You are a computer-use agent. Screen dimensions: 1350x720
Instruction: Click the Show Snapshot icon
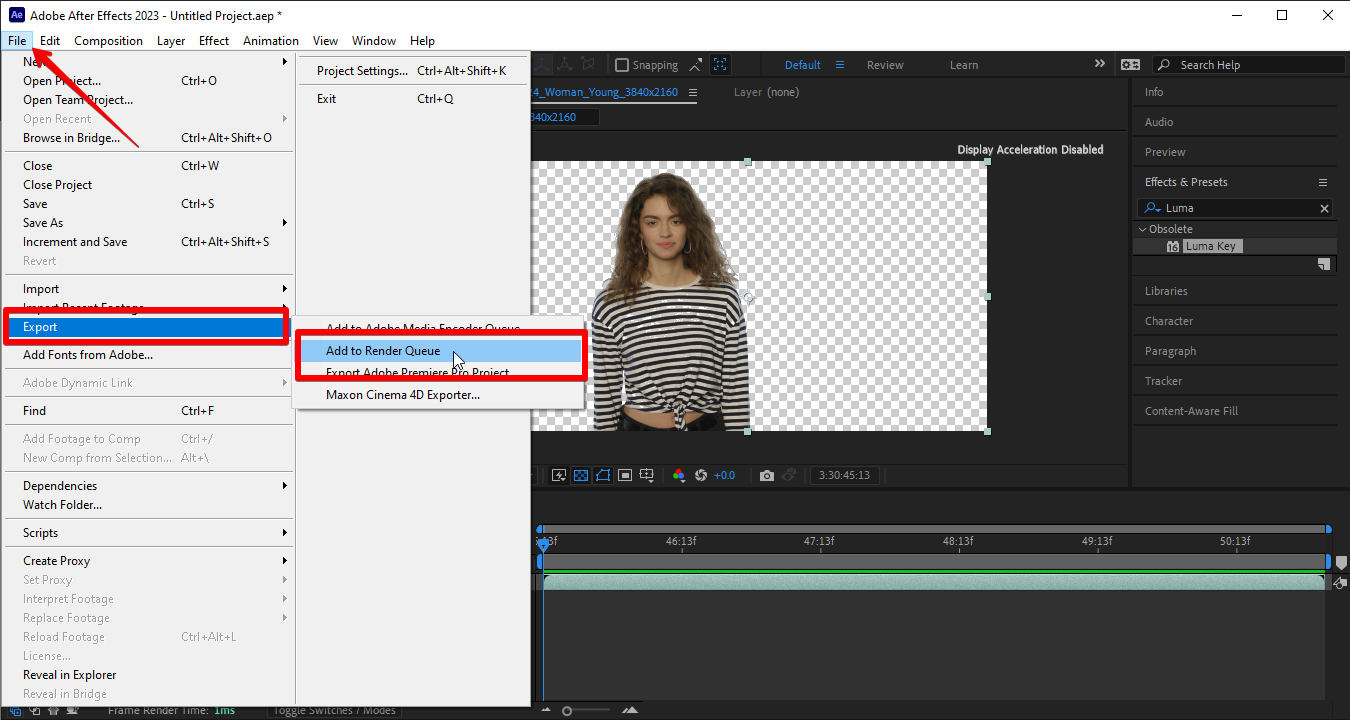click(x=788, y=474)
